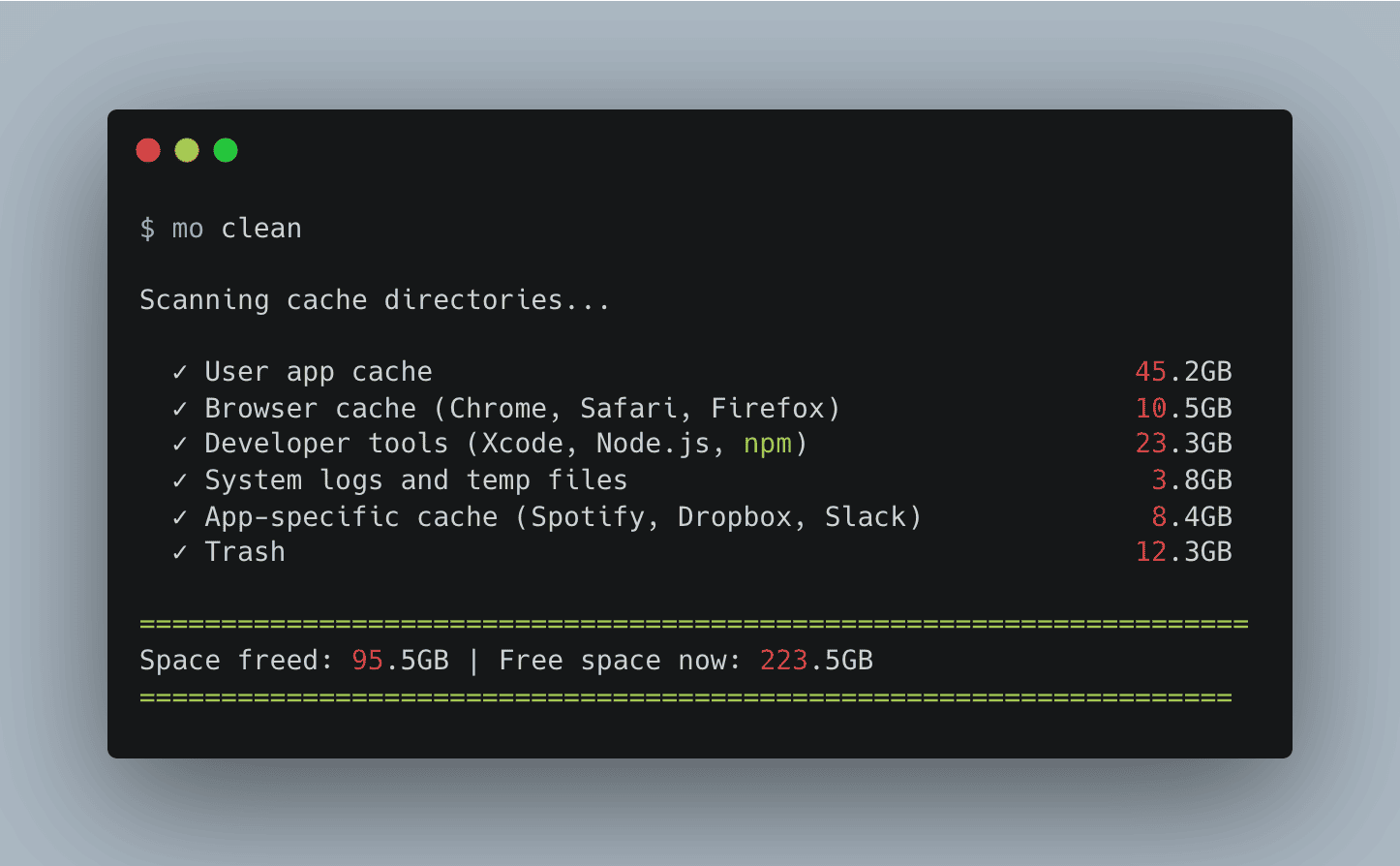This screenshot has width=1400, height=866.
Task: Click the checkmark beside System logs line
Action: pyautogui.click(x=179, y=480)
